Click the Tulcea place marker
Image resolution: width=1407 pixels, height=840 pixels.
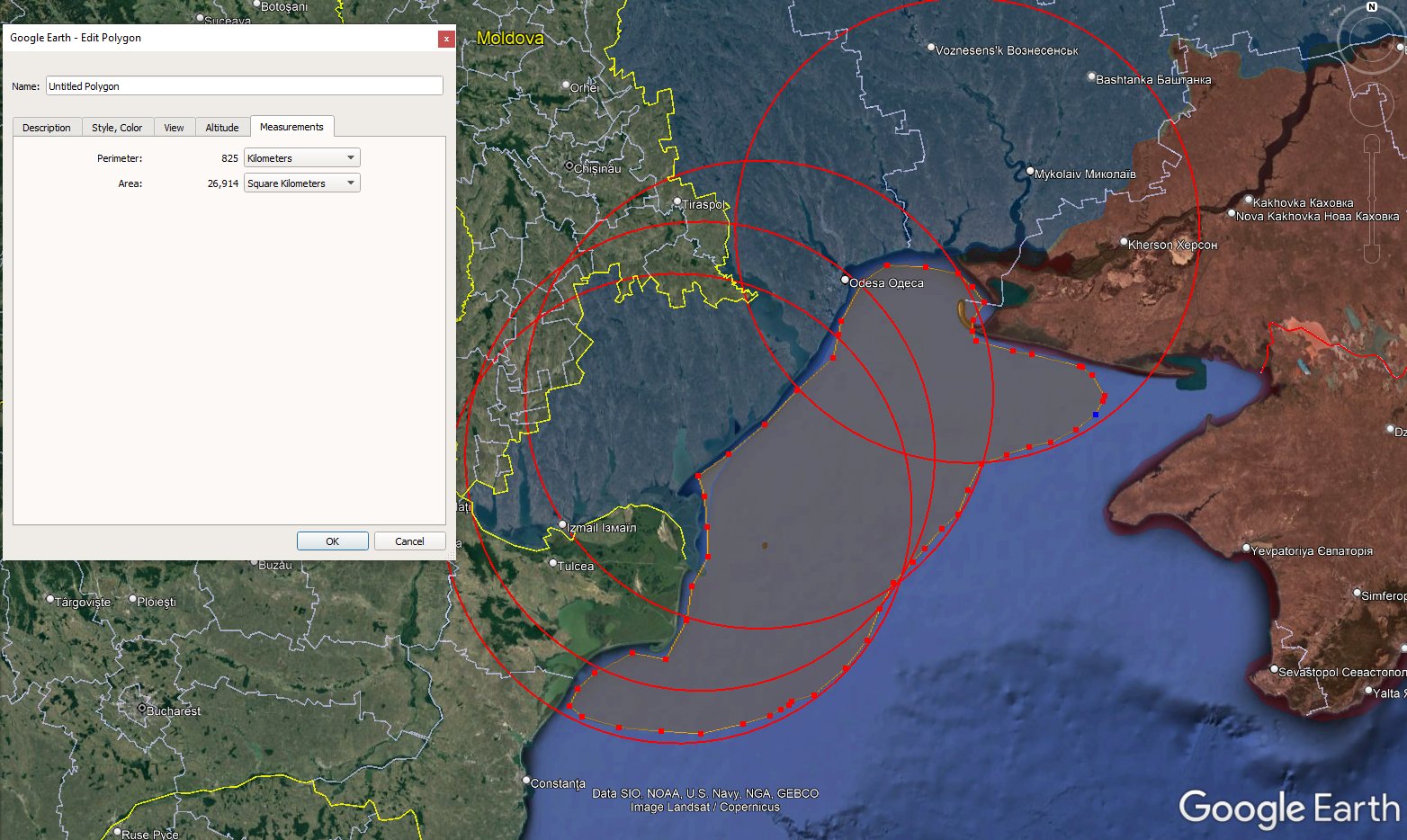[x=553, y=563]
